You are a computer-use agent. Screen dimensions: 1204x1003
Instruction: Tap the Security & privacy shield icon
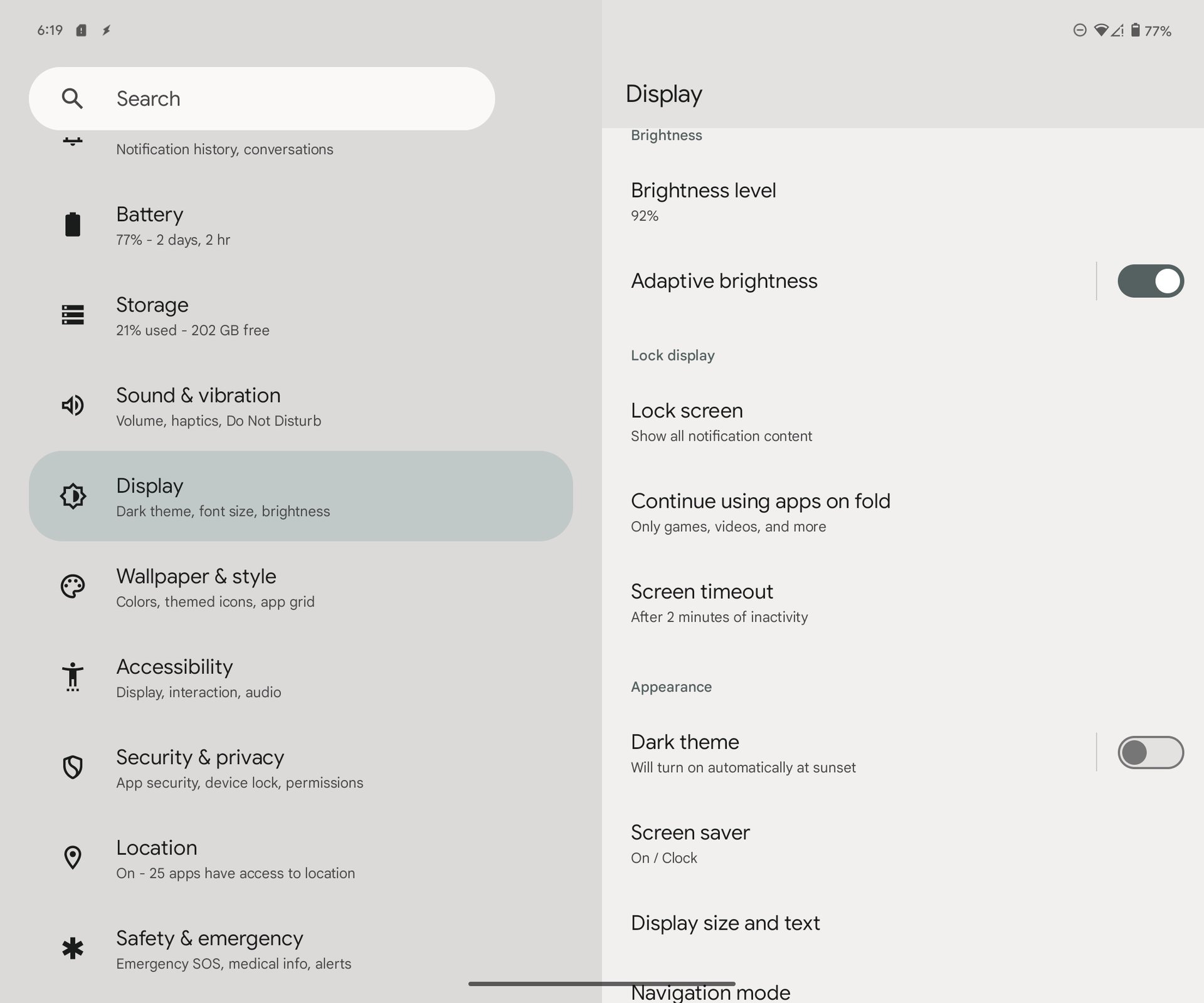pos(73,767)
